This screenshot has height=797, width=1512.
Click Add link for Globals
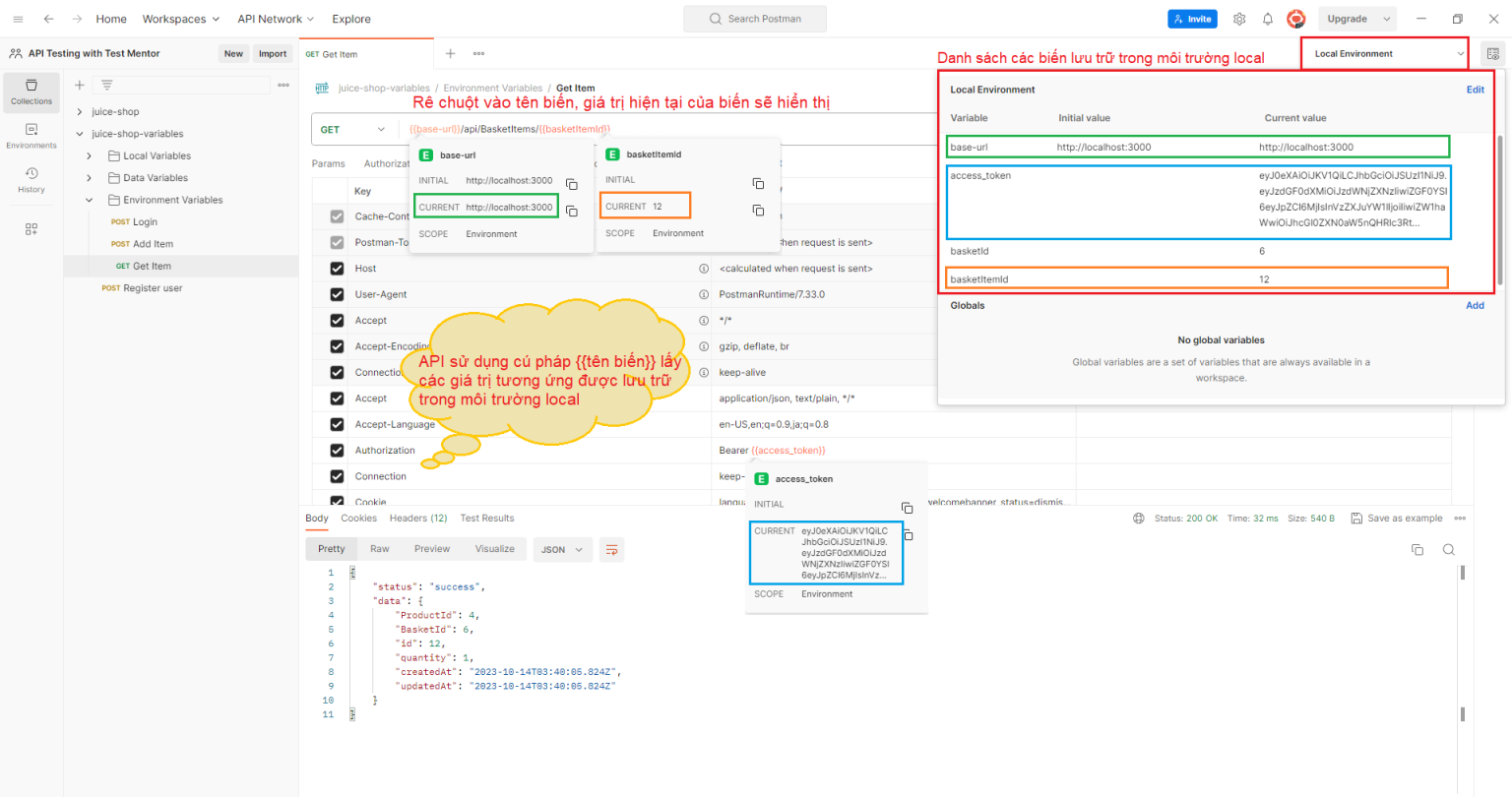[1475, 306]
